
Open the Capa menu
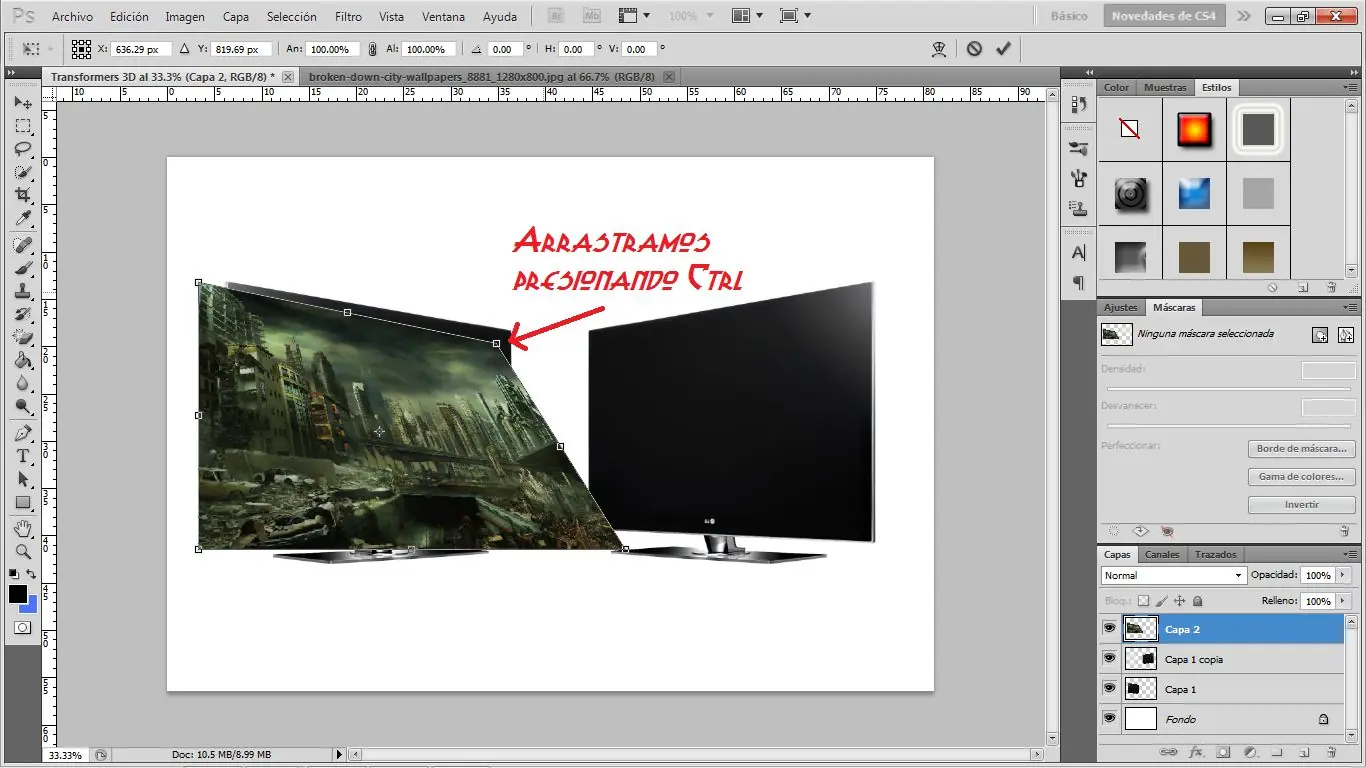(236, 16)
